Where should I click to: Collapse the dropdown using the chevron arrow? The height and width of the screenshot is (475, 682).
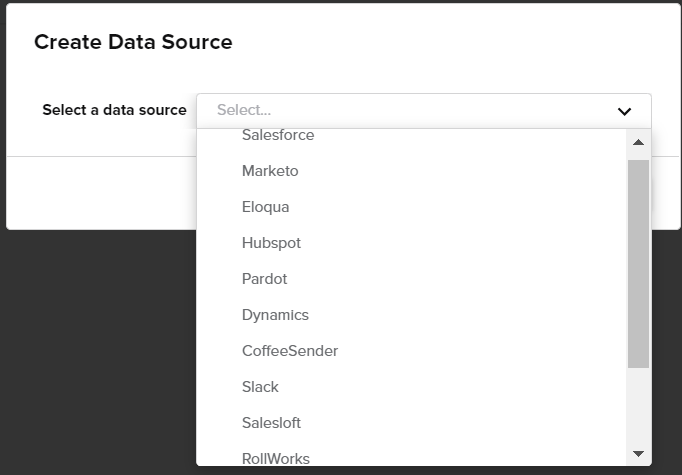tap(624, 111)
